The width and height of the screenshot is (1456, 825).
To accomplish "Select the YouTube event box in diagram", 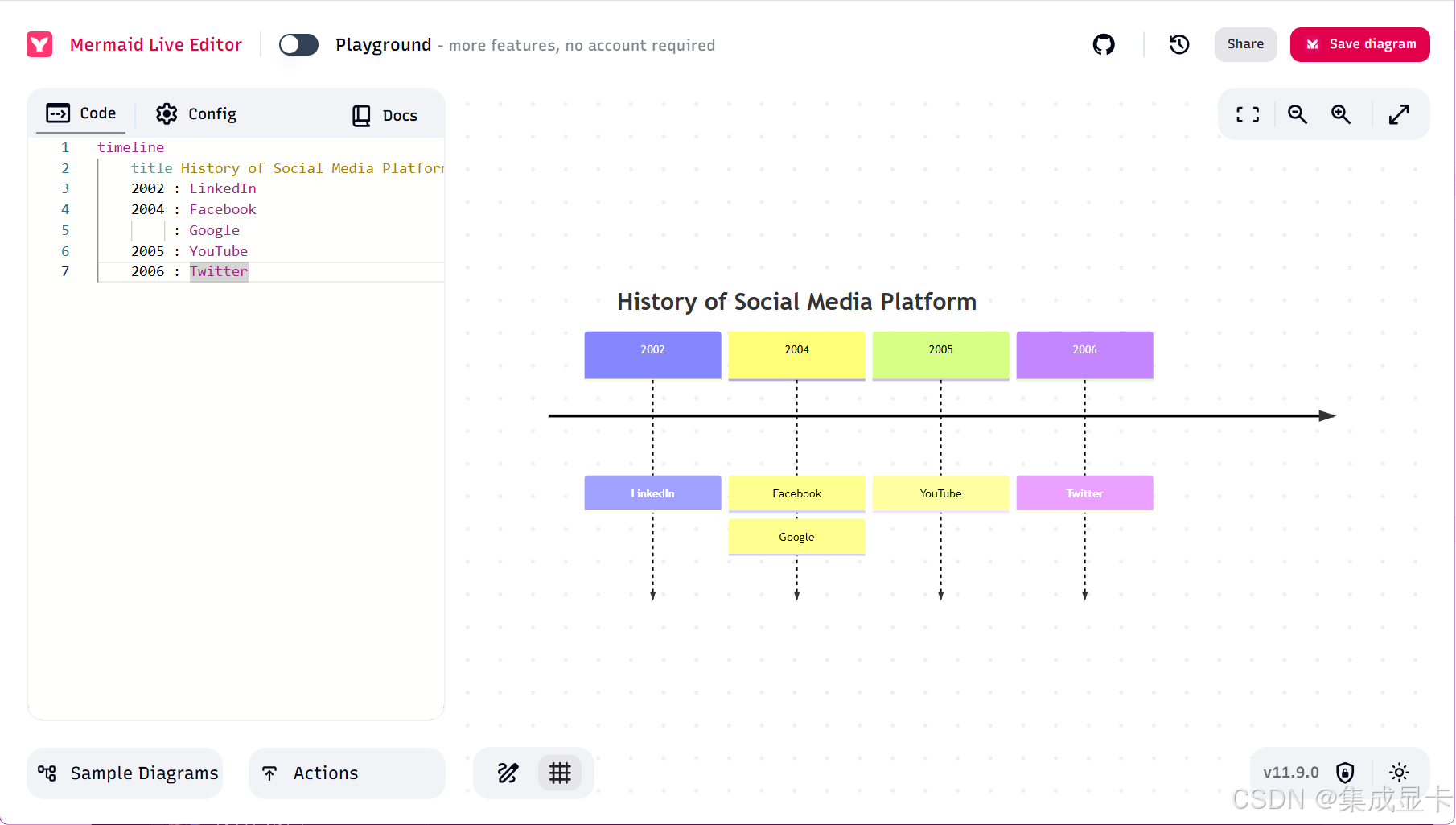I will tap(940, 493).
